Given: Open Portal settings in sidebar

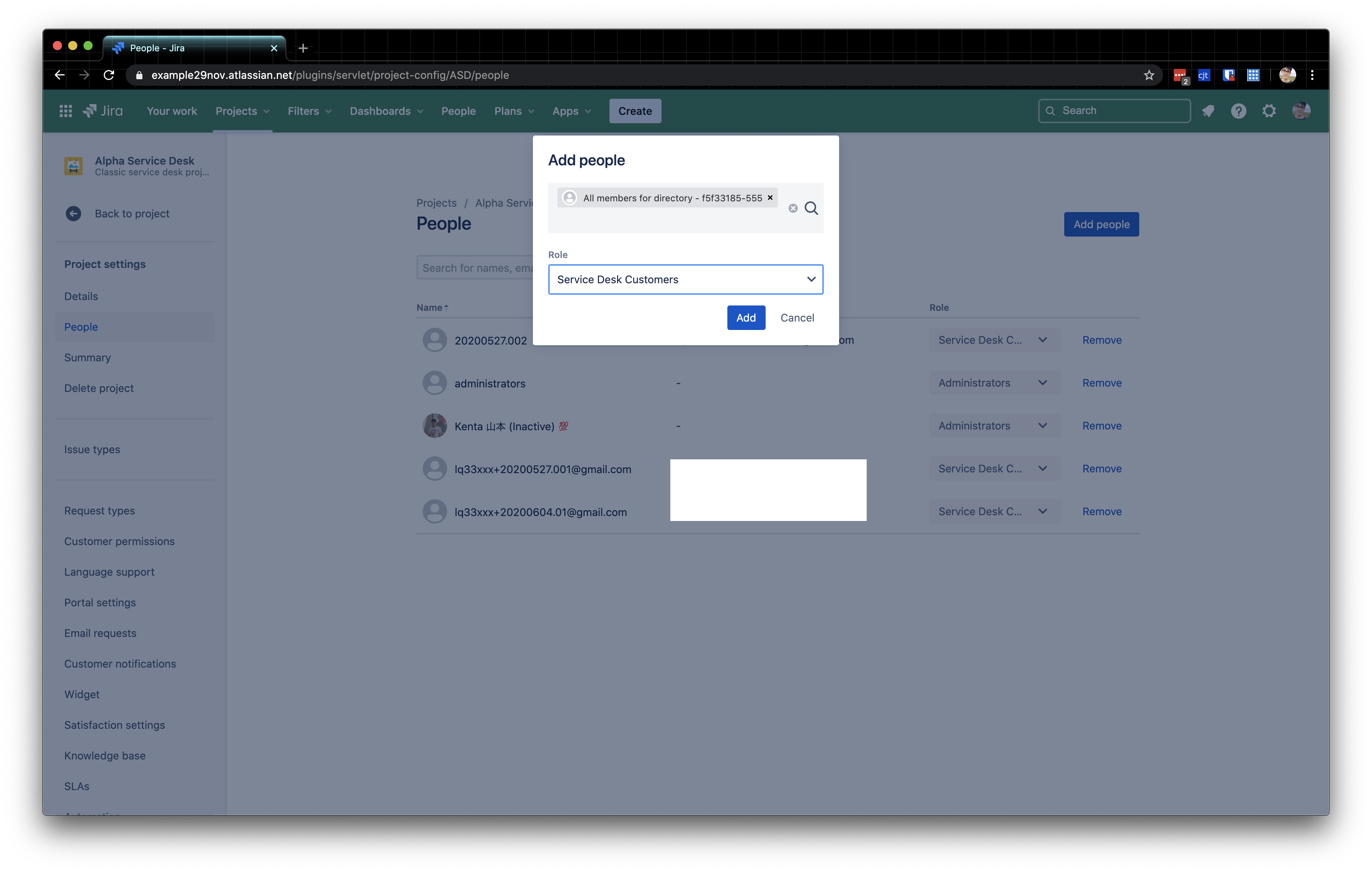Looking at the screenshot, I should (100, 603).
